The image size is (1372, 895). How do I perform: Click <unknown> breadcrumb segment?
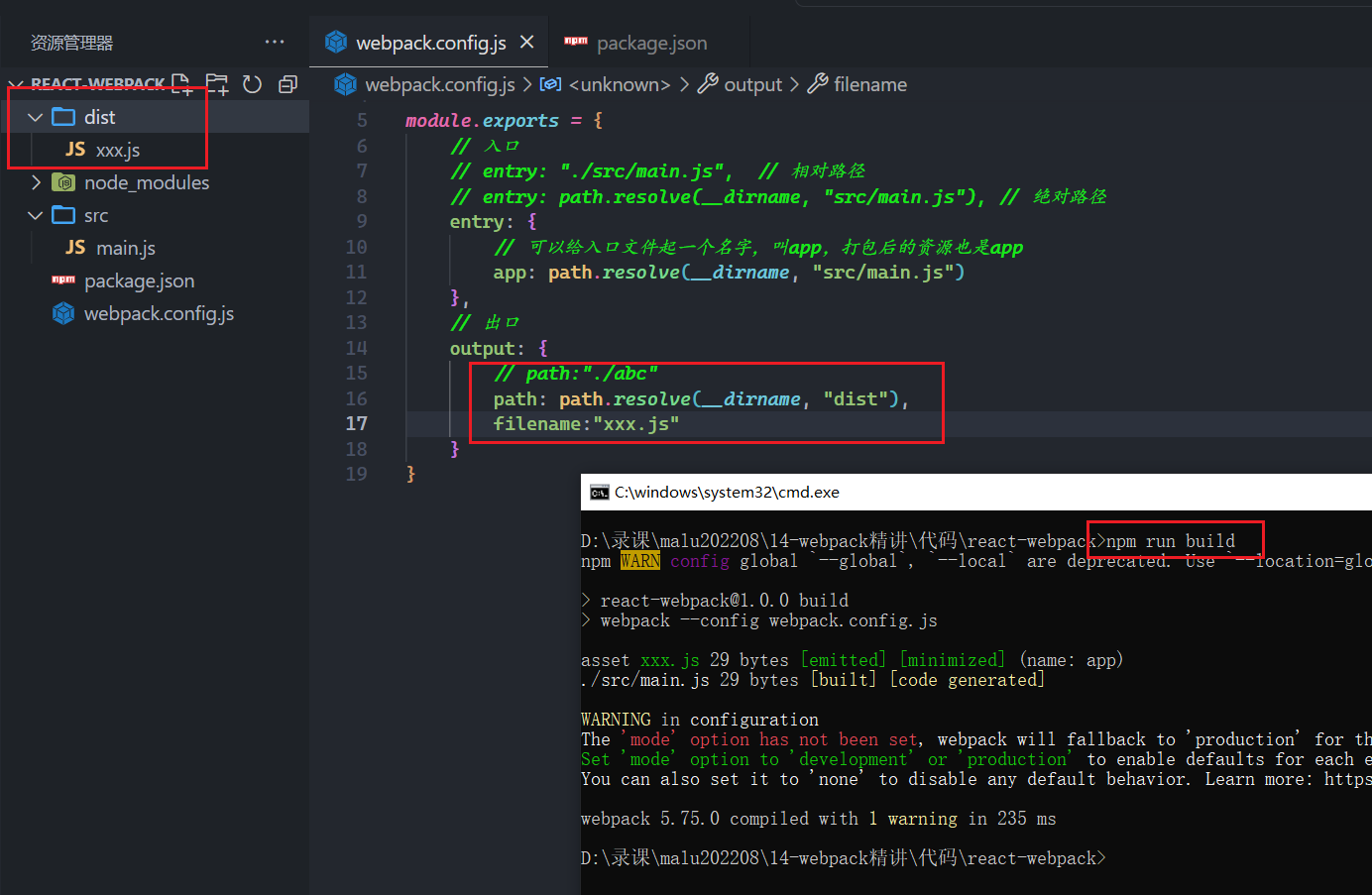click(620, 84)
